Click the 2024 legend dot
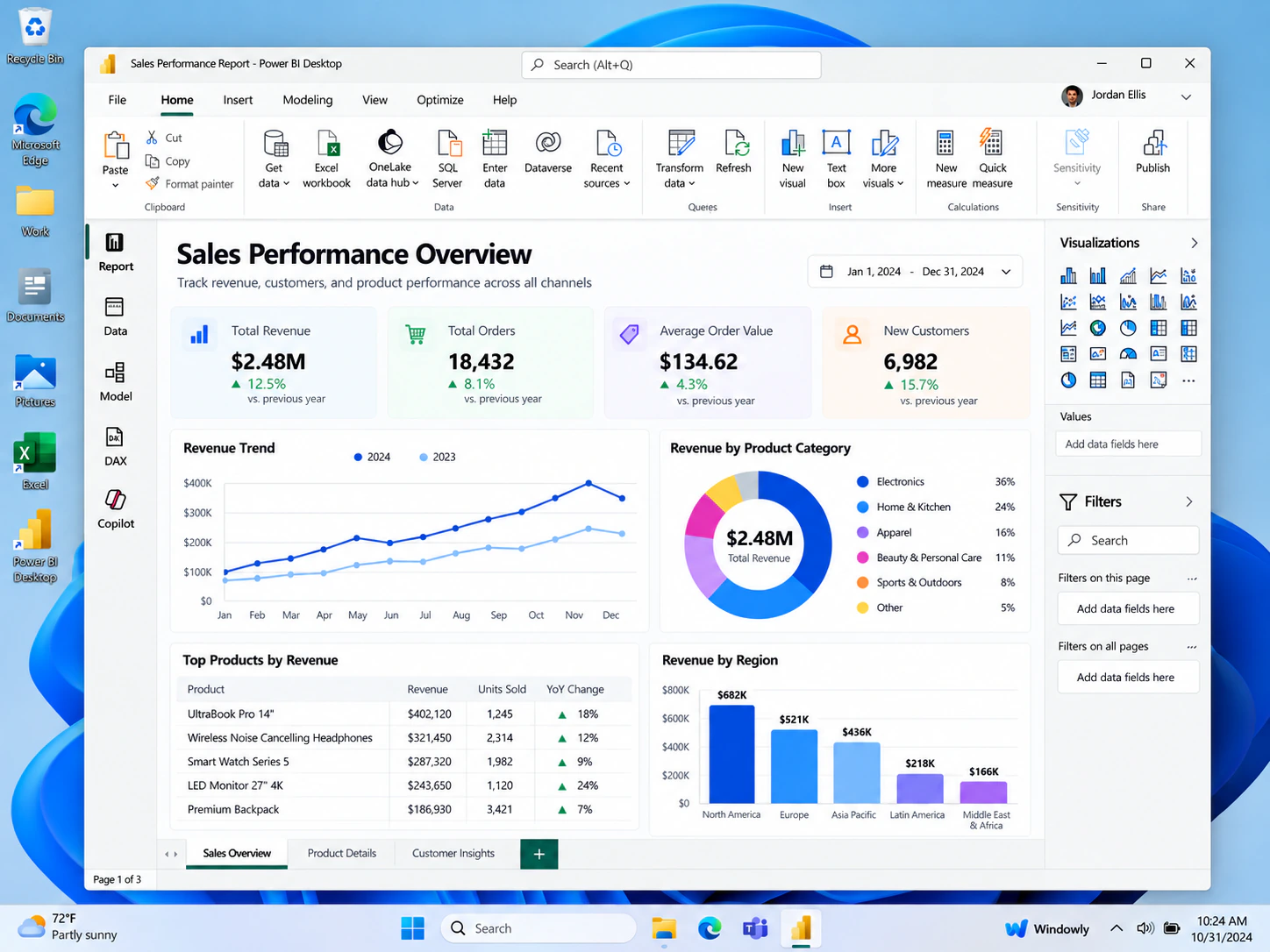 [x=358, y=457]
